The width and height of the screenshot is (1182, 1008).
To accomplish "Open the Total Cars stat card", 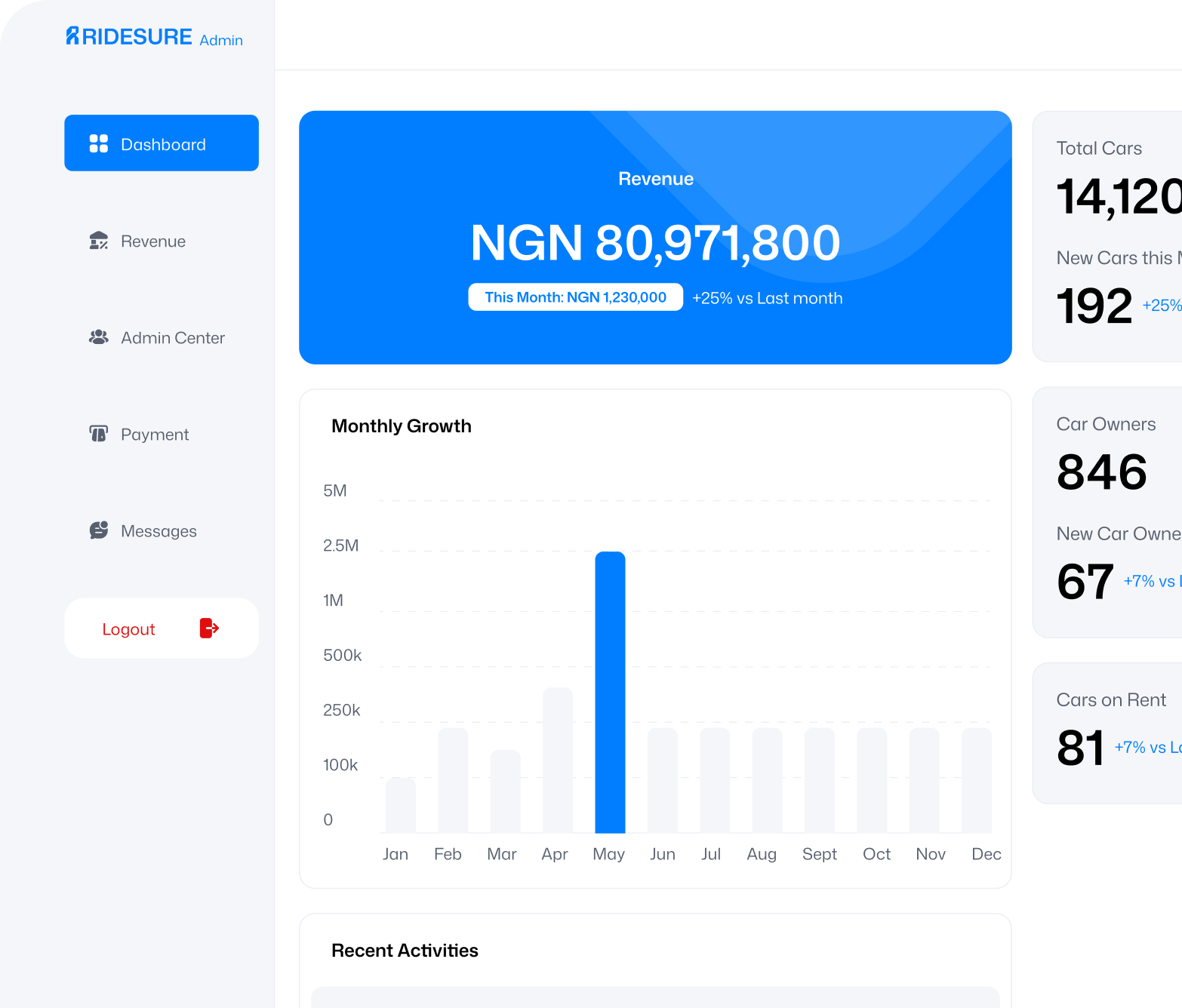I will pyautogui.click(x=1107, y=236).
